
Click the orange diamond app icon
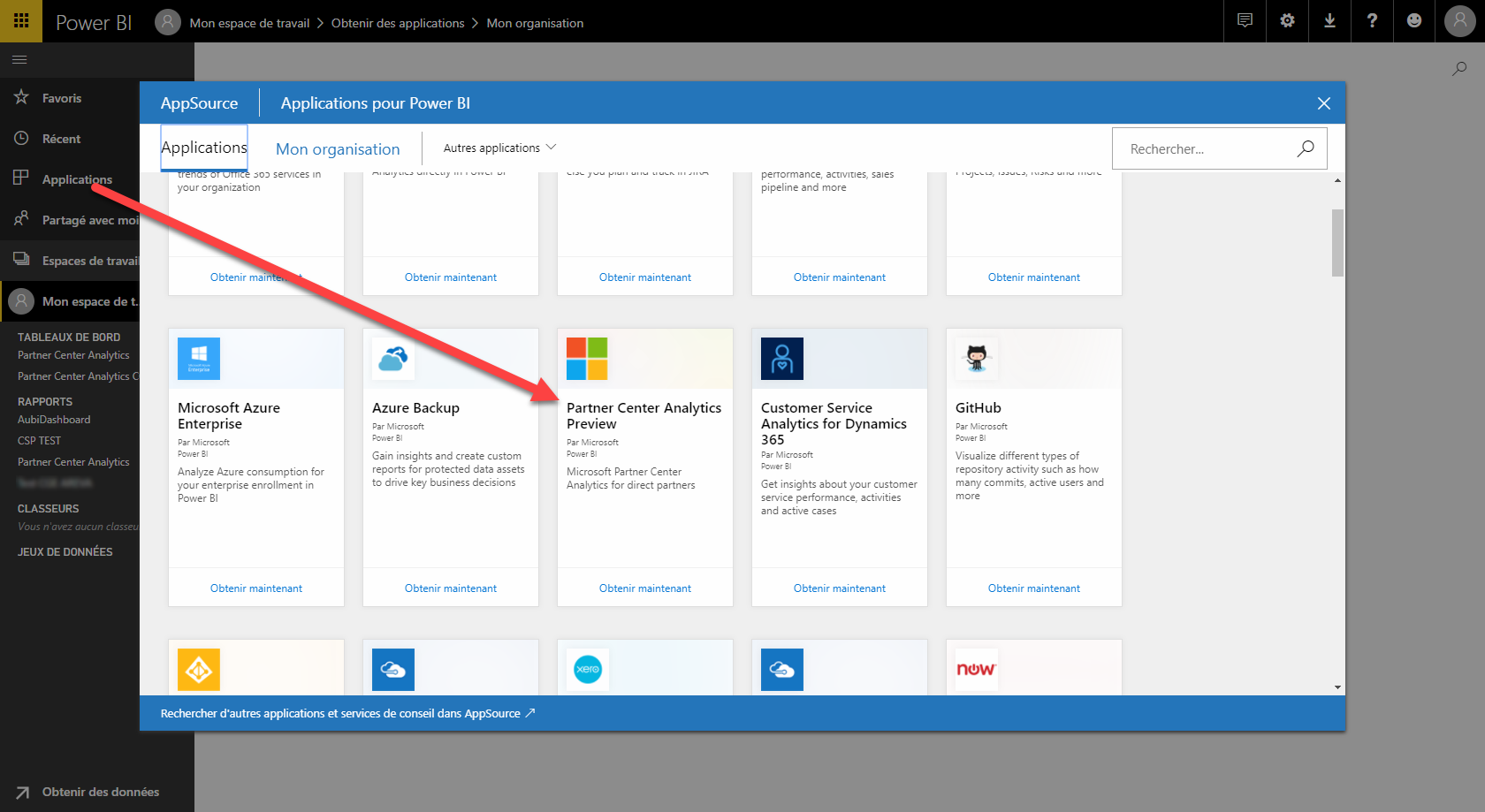click(199, 669)
